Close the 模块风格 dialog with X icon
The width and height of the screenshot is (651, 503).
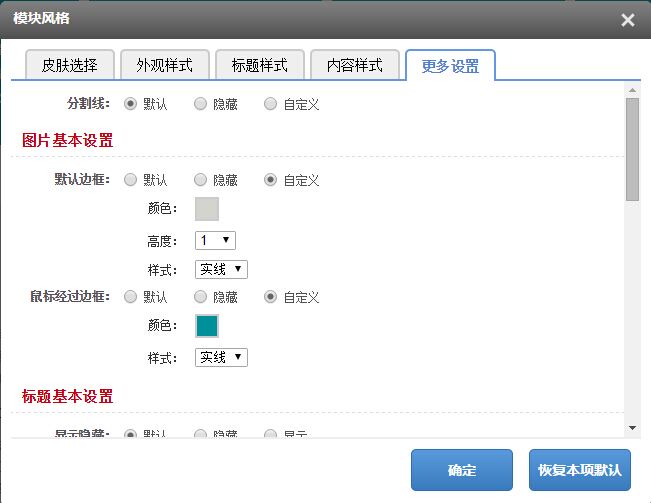pyautogui.click(x=627, y=20)
